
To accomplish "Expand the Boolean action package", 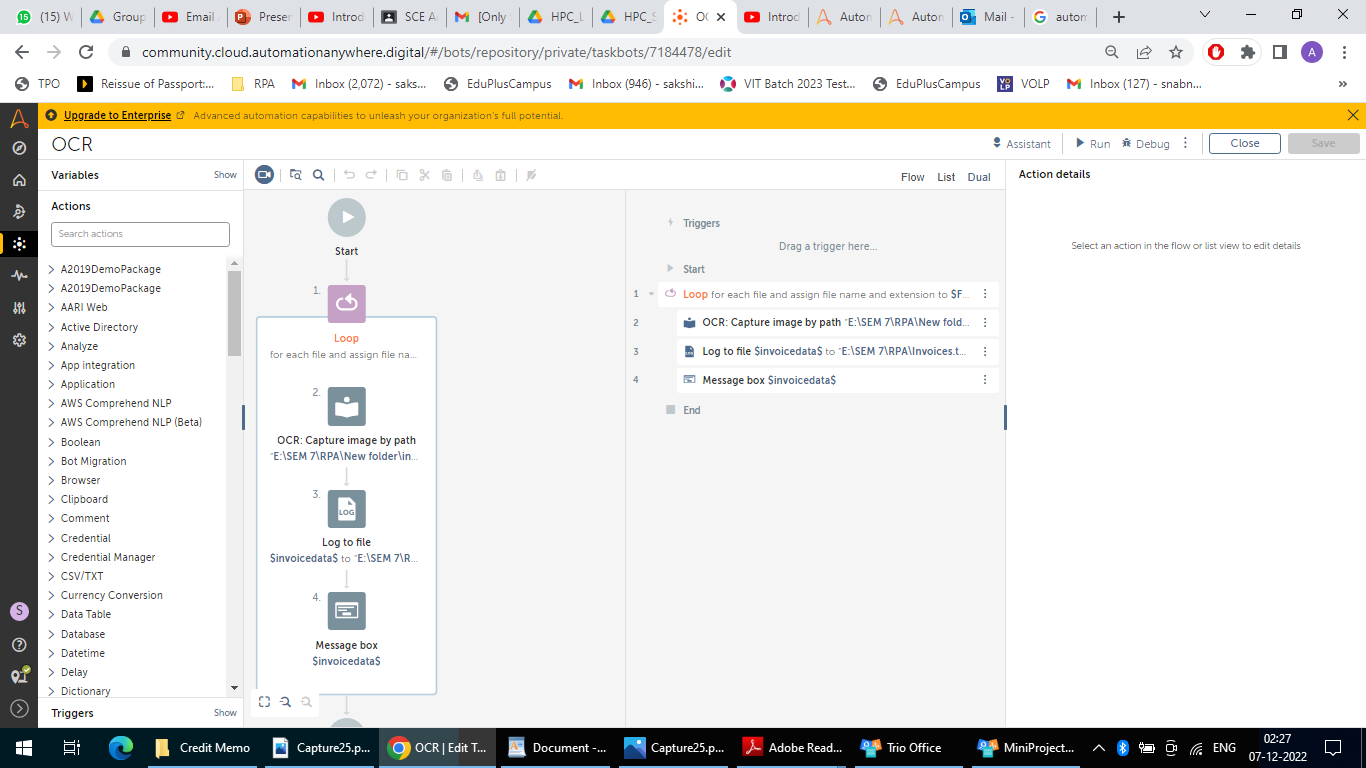I will 52,442.
